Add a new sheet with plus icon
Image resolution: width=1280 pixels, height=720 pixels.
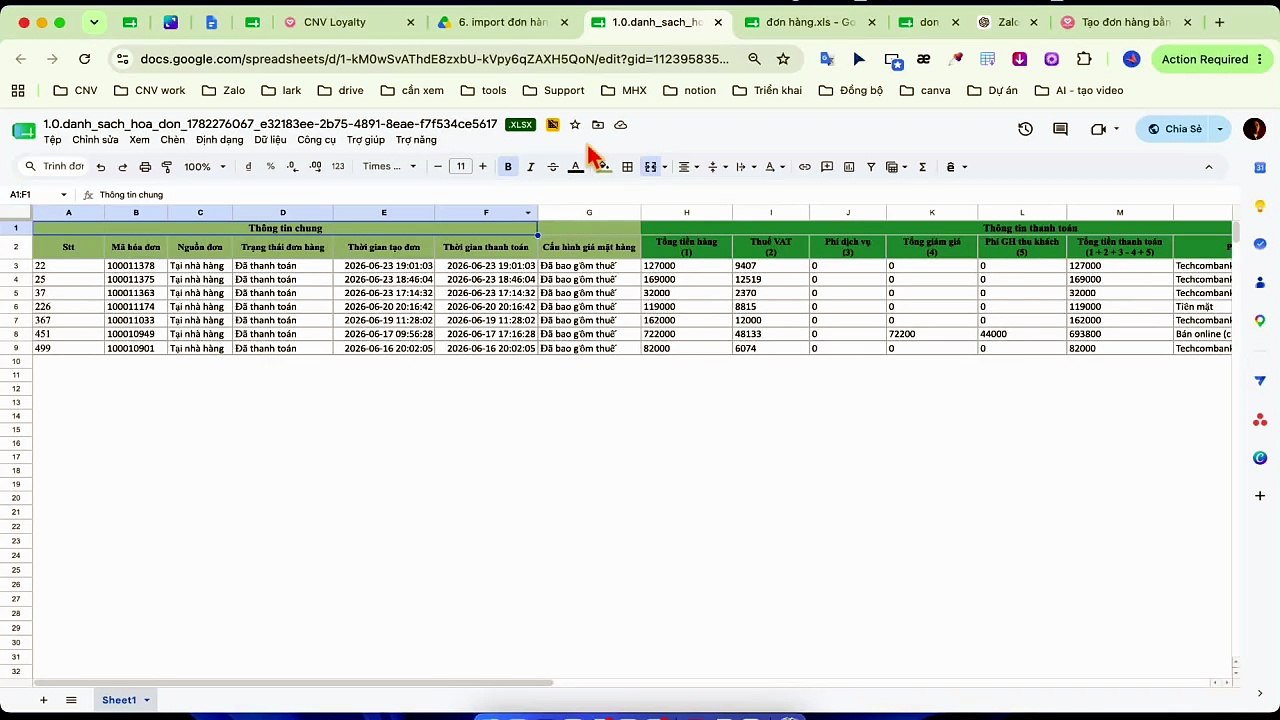(x=43, y=700)
